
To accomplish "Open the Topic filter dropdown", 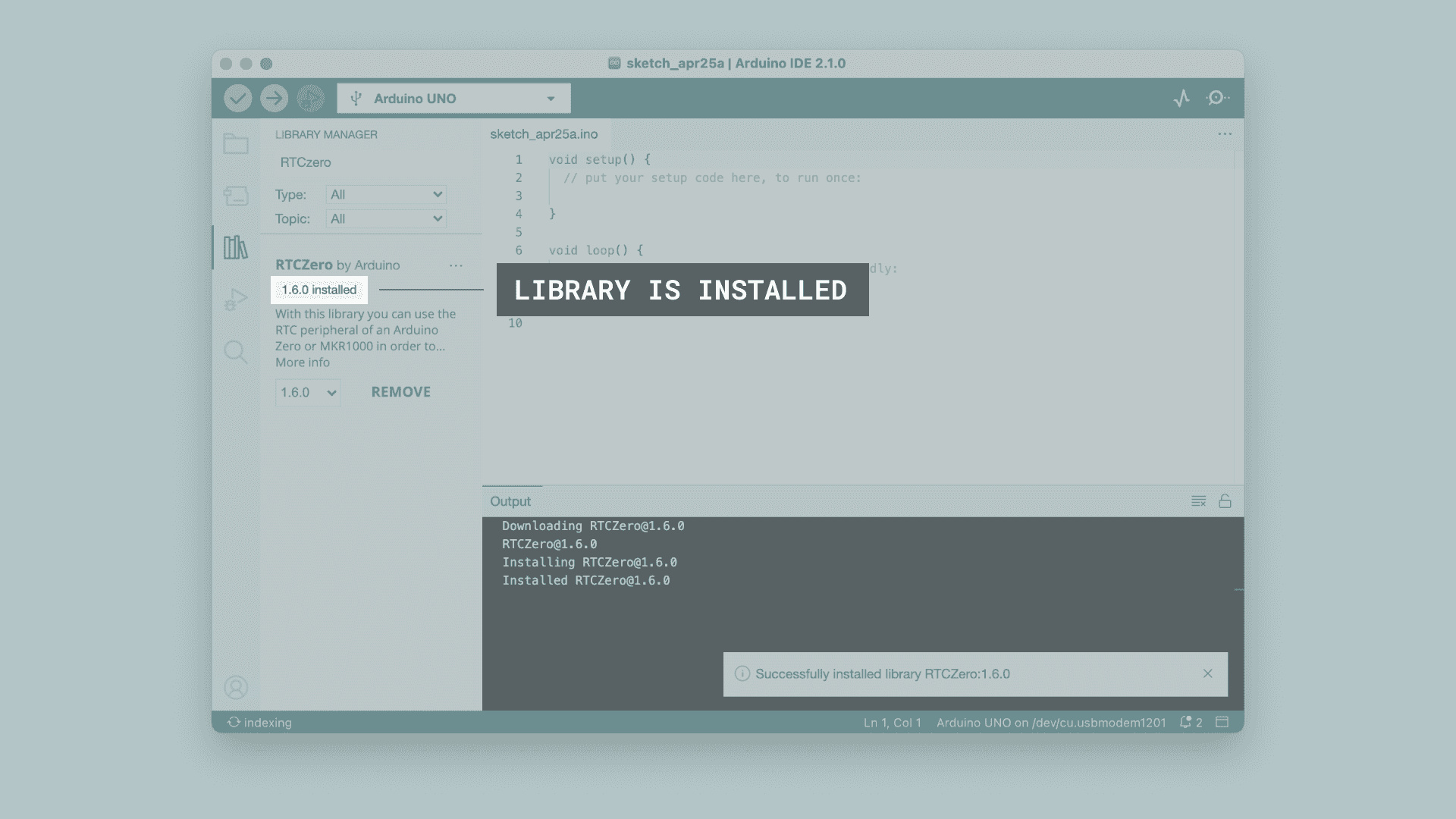I will coord(386,219).
